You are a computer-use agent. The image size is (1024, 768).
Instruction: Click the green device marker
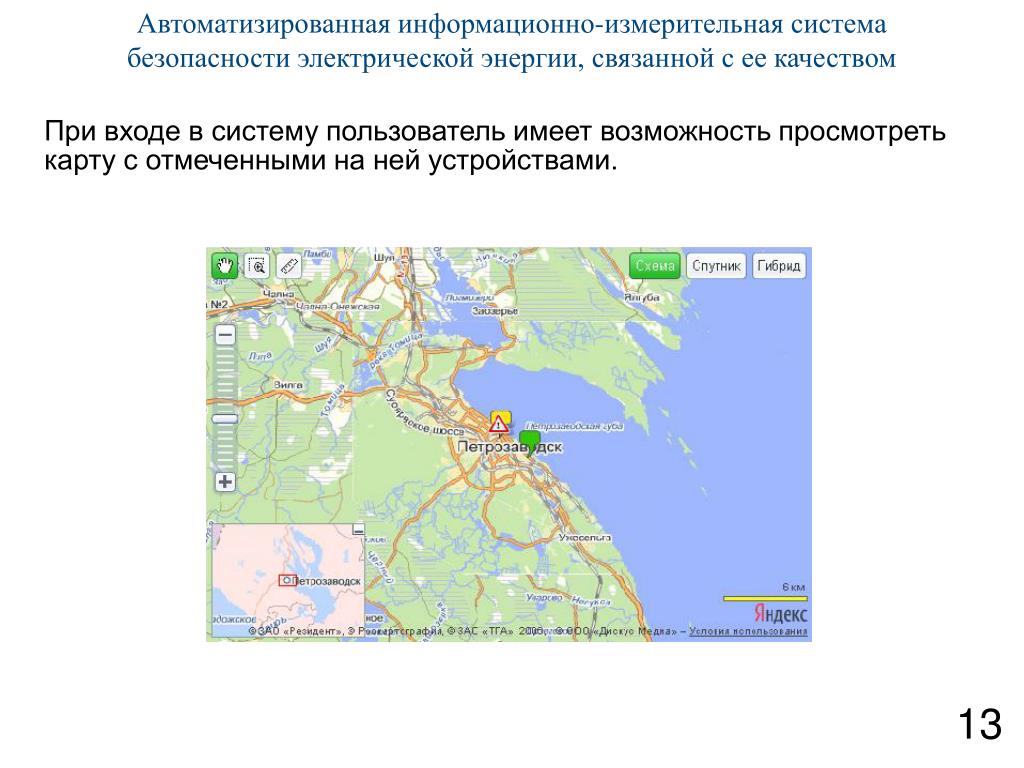click(x=529, y=441)
